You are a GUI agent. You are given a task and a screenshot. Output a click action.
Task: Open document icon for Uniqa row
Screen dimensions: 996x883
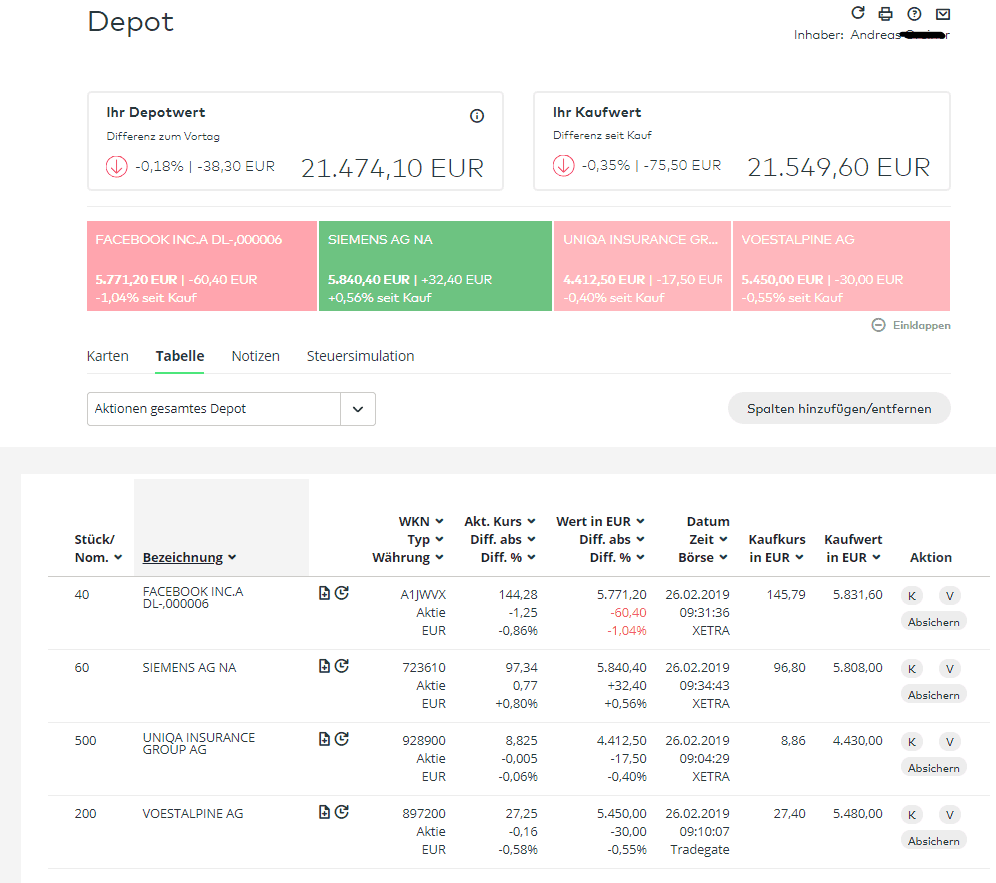(x=324, y=739)
